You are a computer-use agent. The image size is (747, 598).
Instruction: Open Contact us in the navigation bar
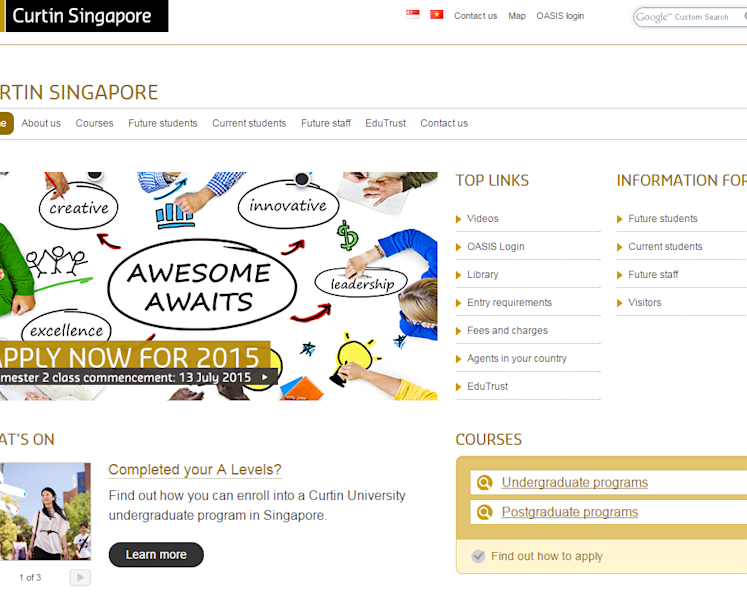444,123
